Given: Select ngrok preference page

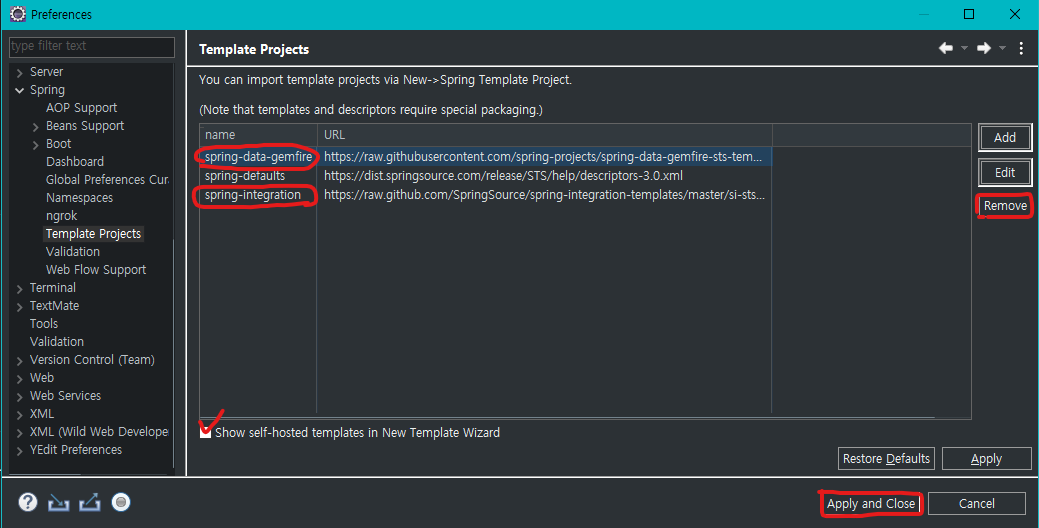Looking at the screenshot, I should [x=62, y=216].
